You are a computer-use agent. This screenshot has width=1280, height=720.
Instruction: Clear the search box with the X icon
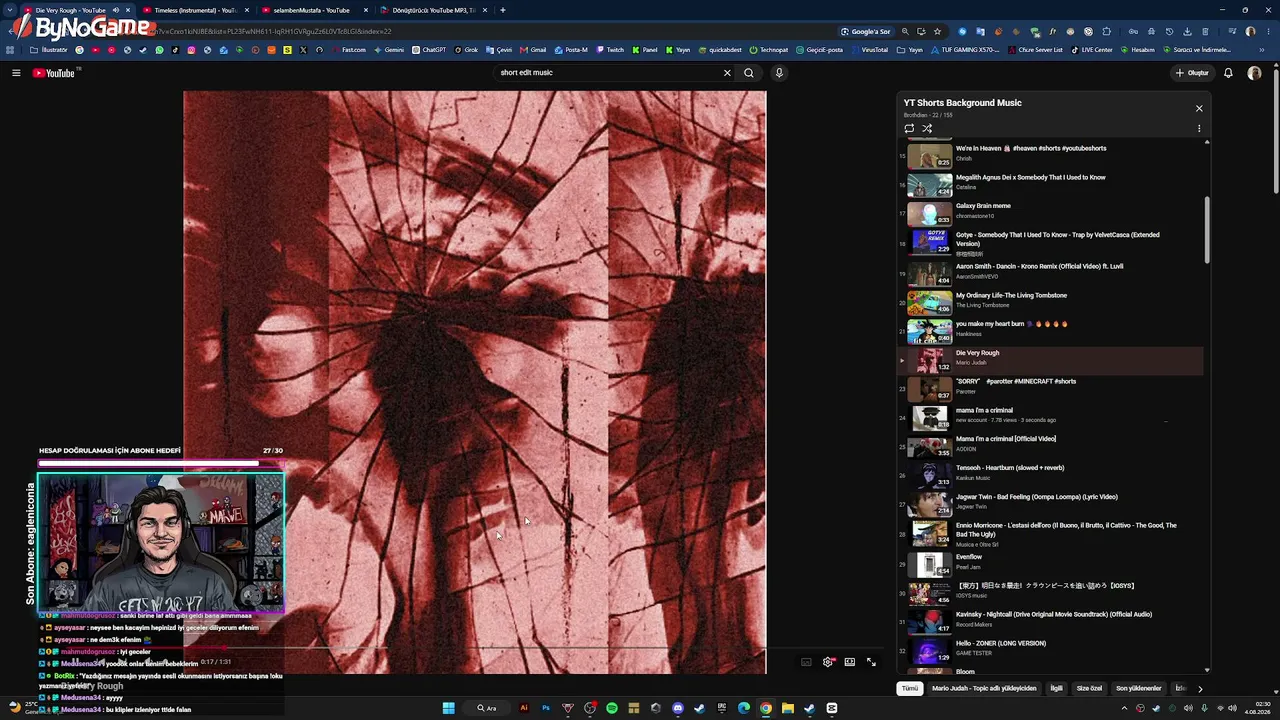click(x=727, y=73)
